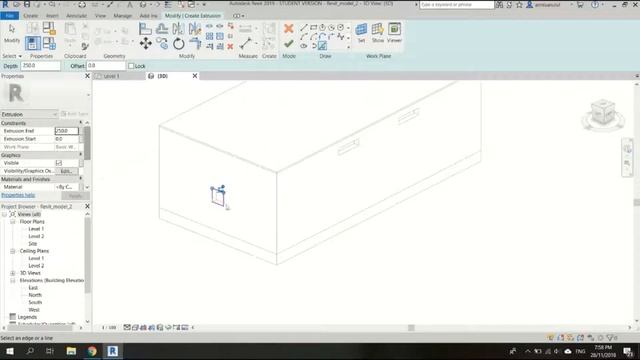Toggle the Lock checkbox in options bar

click(x=131, y=66)
